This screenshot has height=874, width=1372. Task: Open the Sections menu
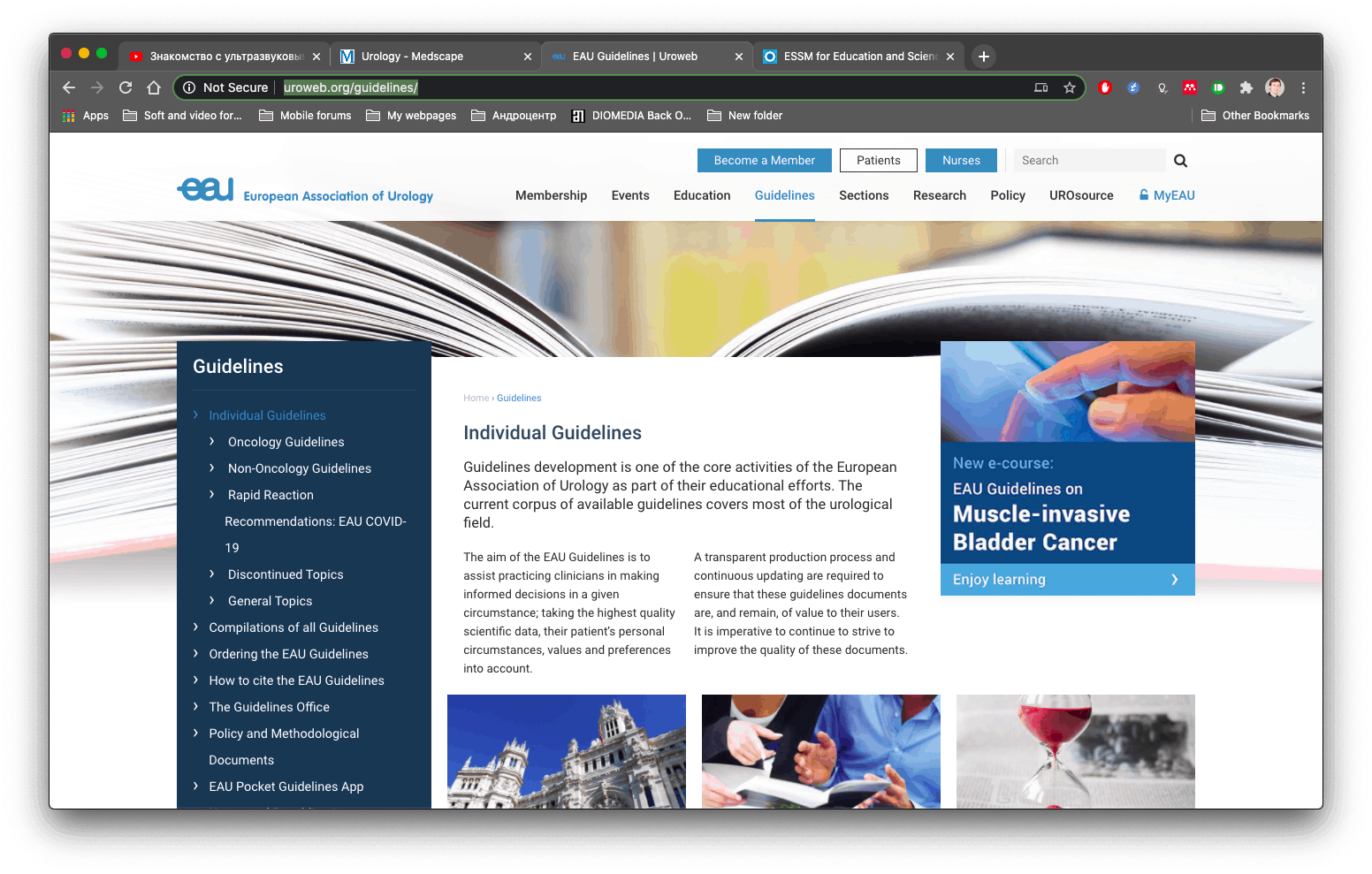pos(864,195)
